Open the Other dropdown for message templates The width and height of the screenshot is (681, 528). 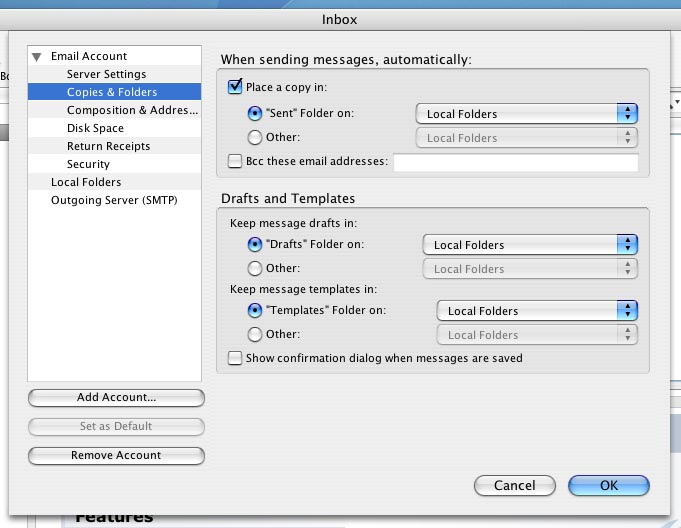[x=537, y=335]
